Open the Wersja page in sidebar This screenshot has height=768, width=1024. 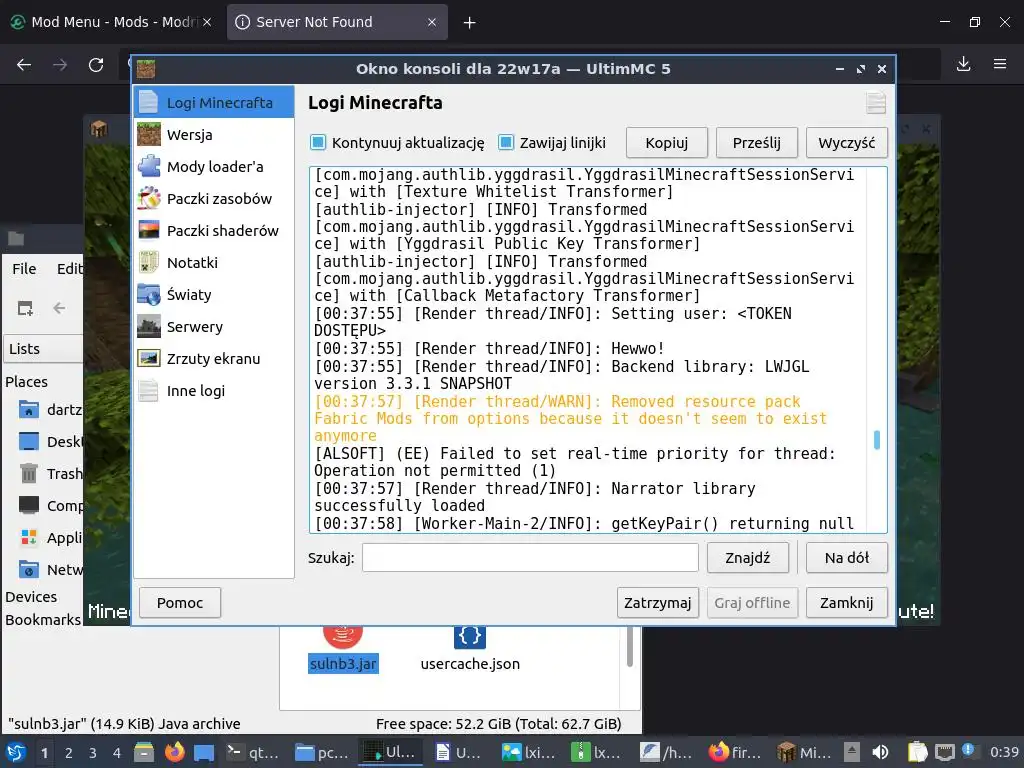click(x=214, y=135)
